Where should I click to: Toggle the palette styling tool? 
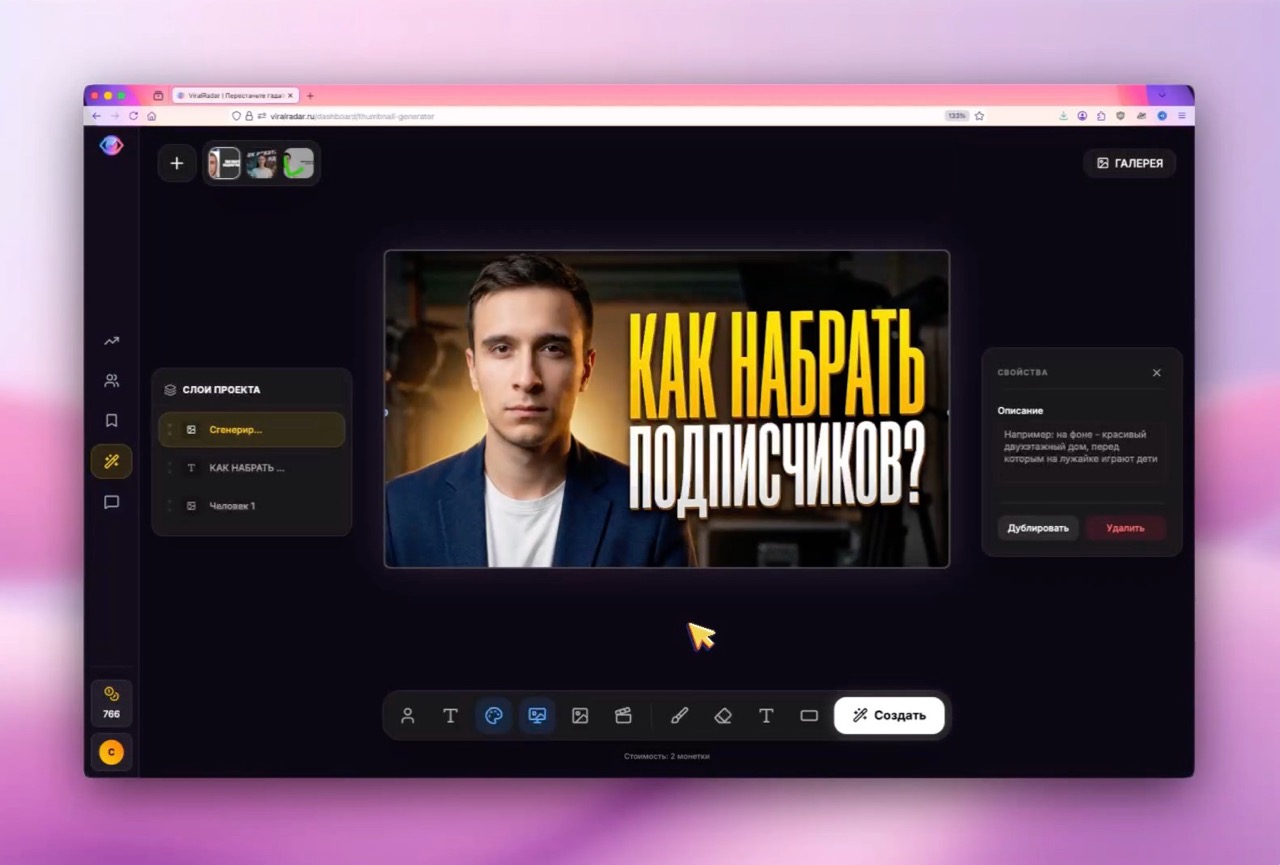(493, 715)
